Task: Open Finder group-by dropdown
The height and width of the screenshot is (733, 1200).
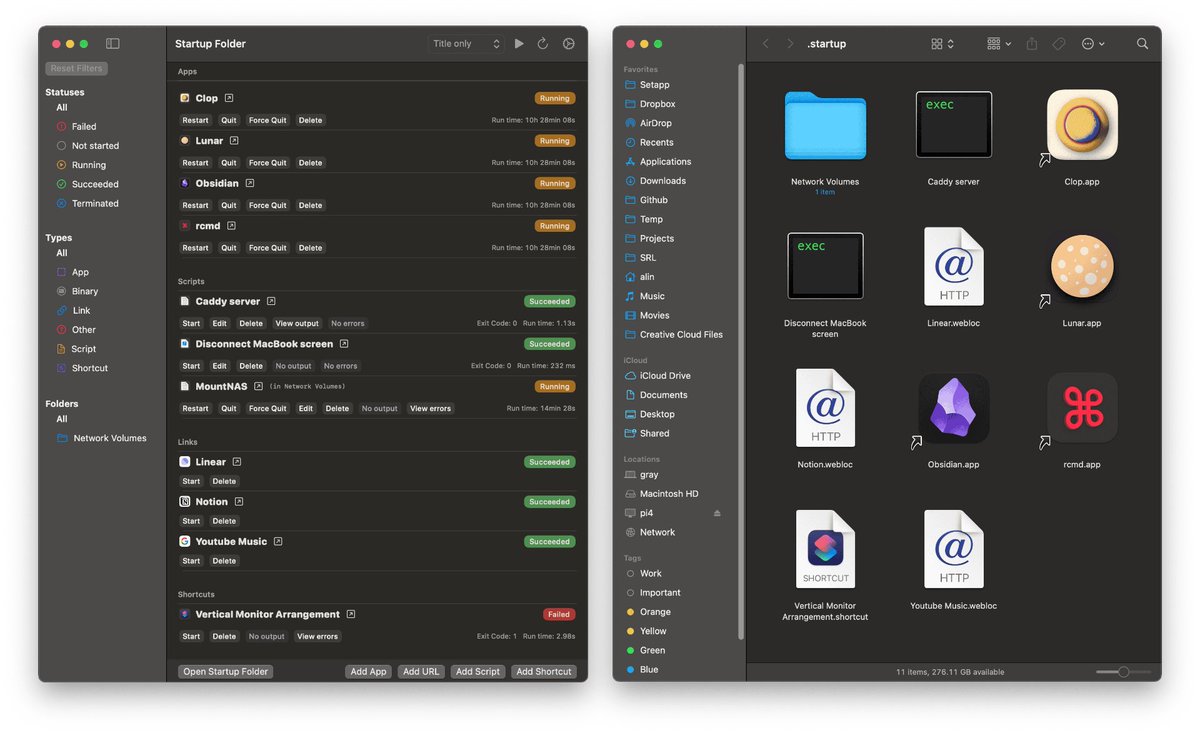Action: 999,44
